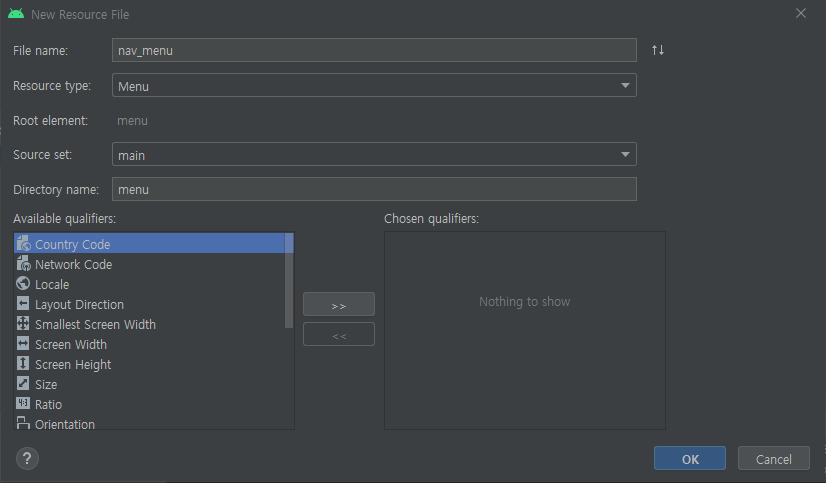Click the Country Code qualifier icon
Image resolution: width=826 pixels, height=483 pixels.
(x=23, y=243)
